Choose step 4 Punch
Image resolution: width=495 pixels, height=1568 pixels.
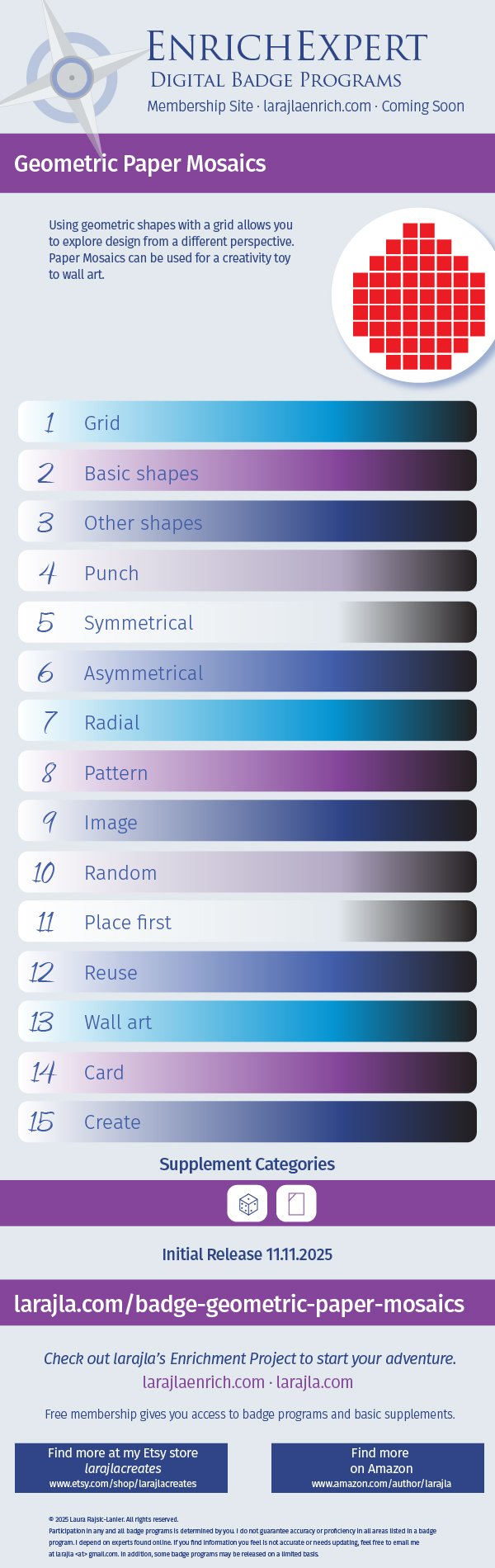pos(247,572)
